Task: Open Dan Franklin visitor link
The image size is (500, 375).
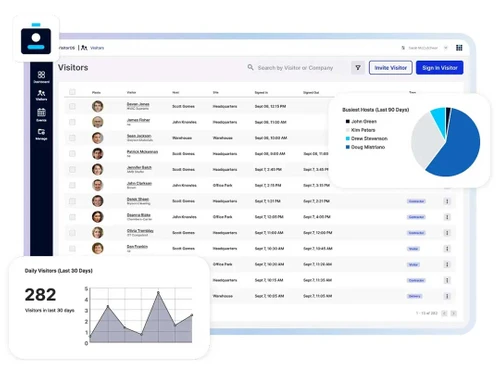Action: 137,247
